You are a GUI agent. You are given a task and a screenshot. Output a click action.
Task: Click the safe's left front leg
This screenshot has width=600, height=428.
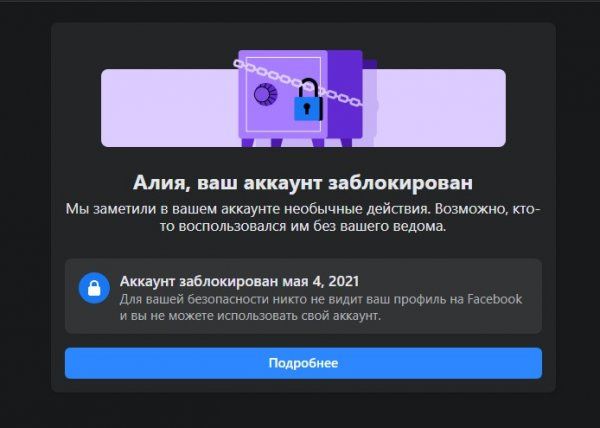click(x=248, y=143)
